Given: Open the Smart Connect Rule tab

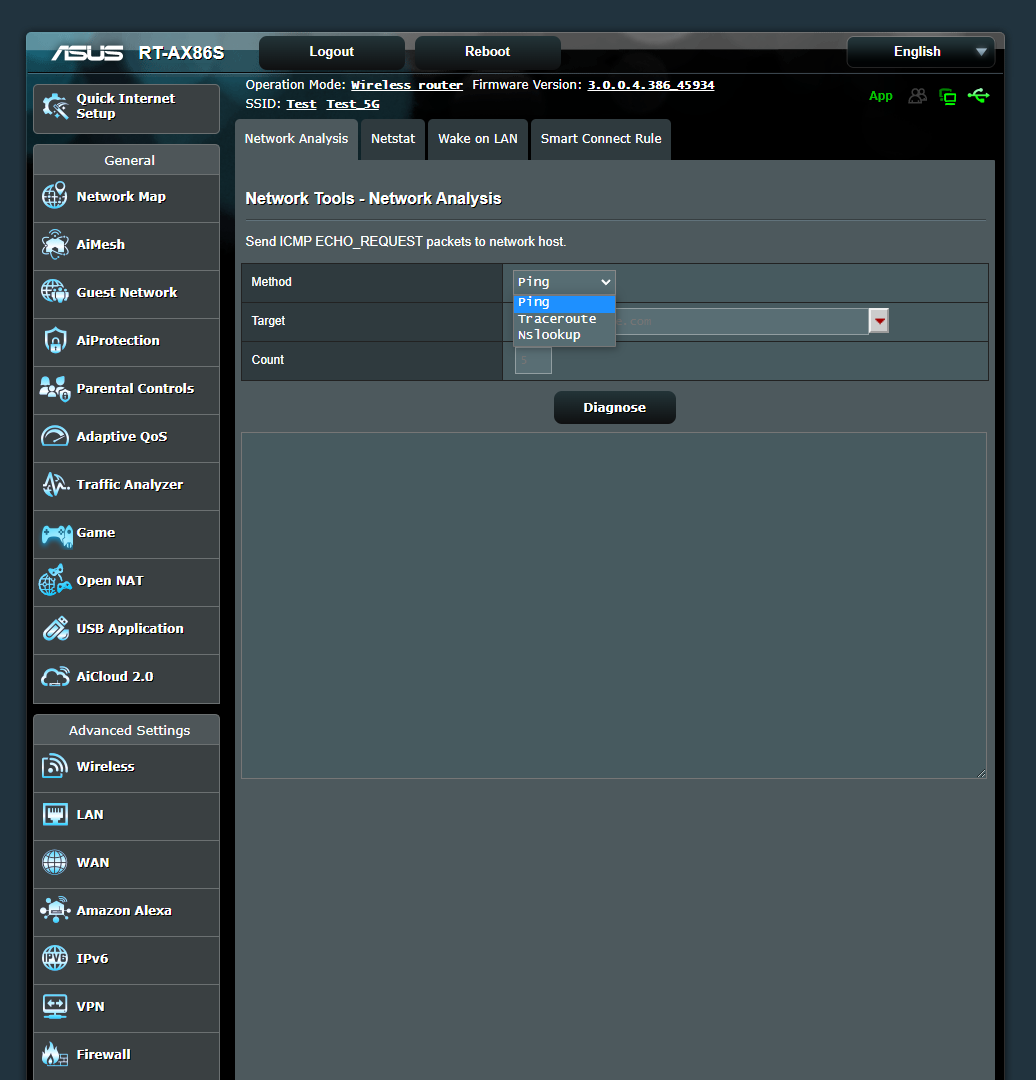Looking at the screenshot, I should [x=600, y=139].
